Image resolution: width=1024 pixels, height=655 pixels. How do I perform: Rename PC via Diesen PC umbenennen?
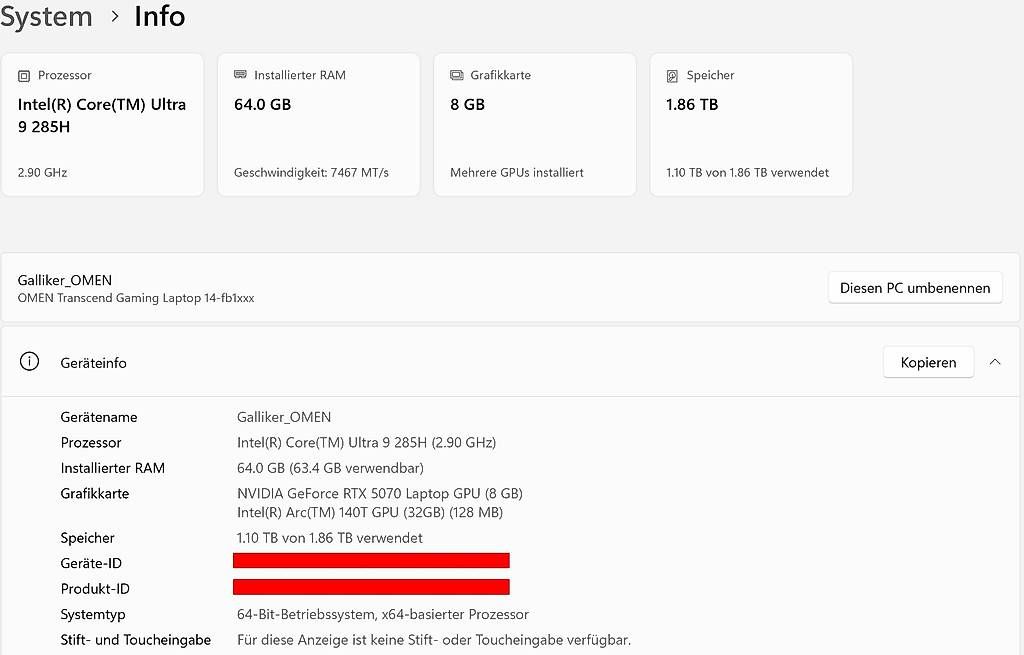point(915,287)
